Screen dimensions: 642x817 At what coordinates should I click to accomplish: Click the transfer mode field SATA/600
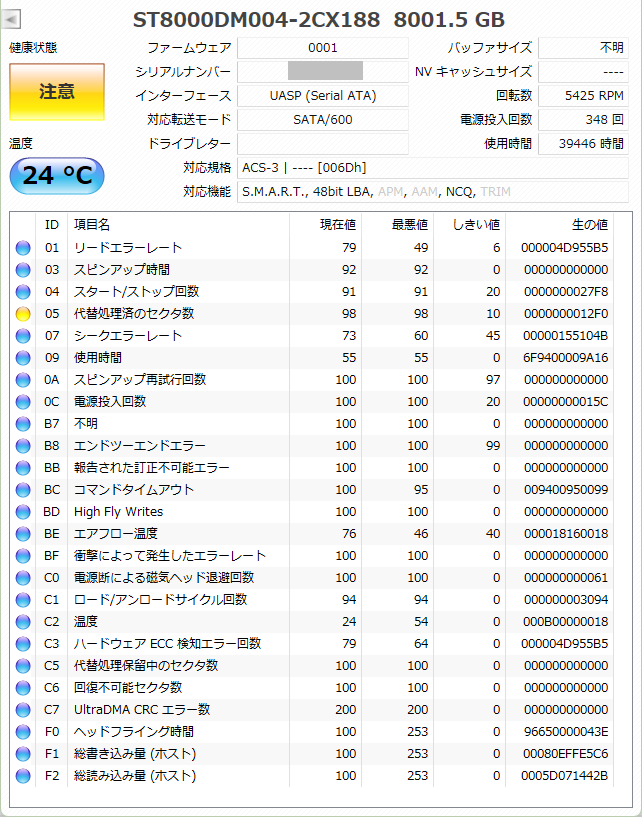pyautogui.click(x=323, y=120)
